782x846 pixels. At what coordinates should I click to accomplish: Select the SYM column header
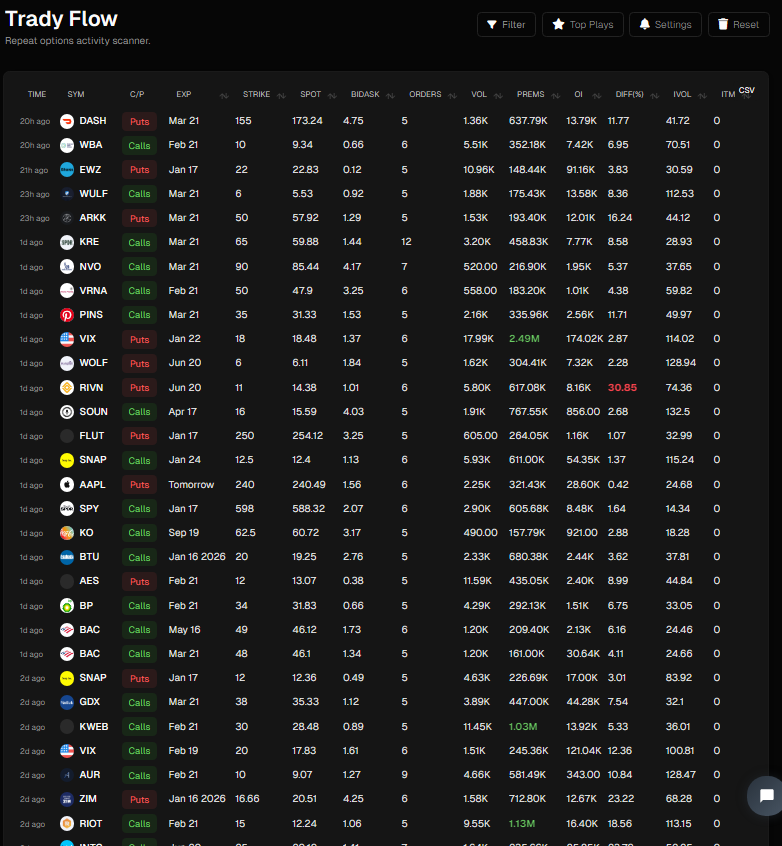tap(76, 94)
